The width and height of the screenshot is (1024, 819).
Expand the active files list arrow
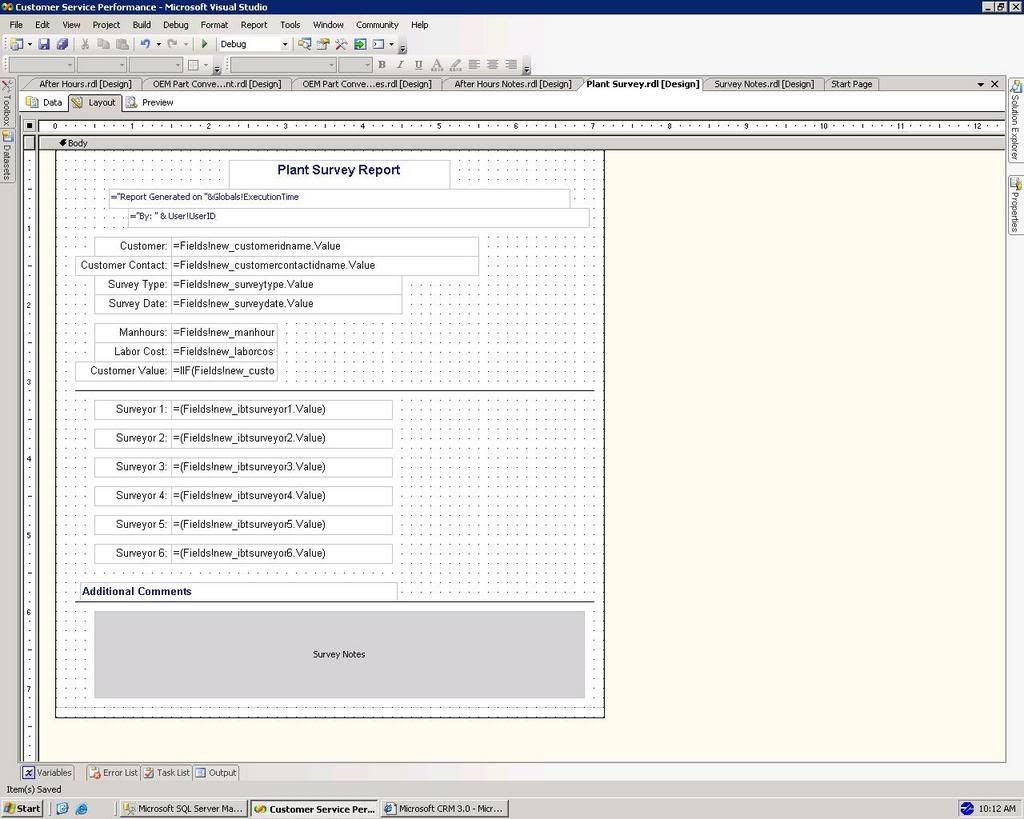coord(980,84)
